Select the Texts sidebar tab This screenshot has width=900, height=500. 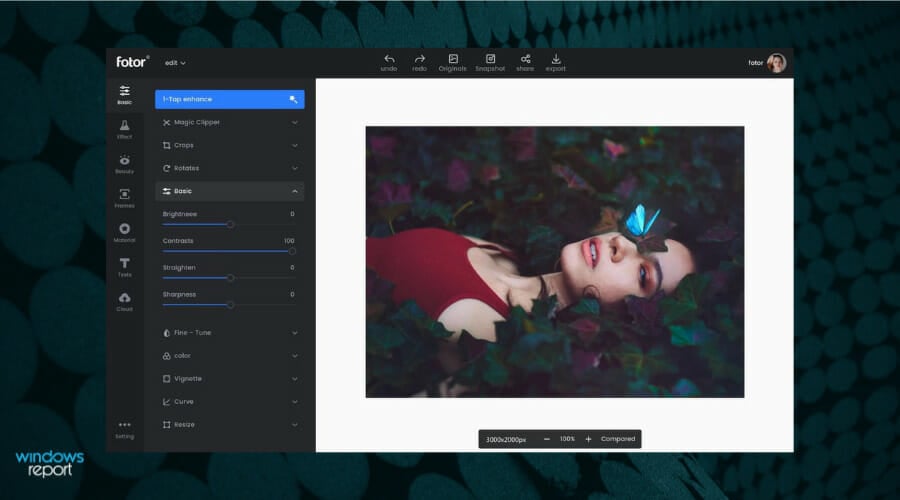pyautogui.click(x=124, y=266)
